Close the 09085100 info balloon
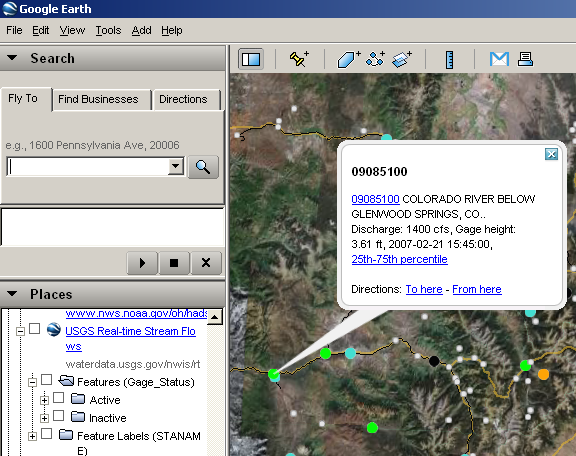 click(x=551, y=154)
